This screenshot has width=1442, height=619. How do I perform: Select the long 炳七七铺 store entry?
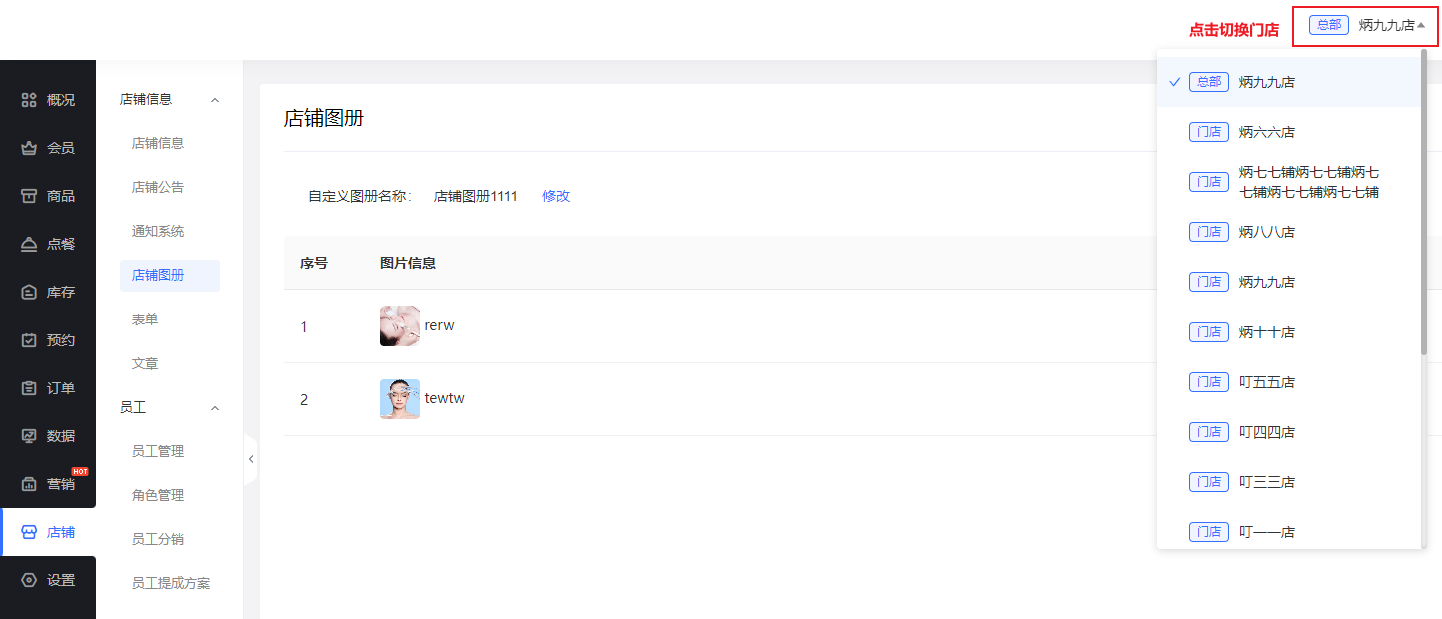pyautogui.click(x=1289, y=182)
